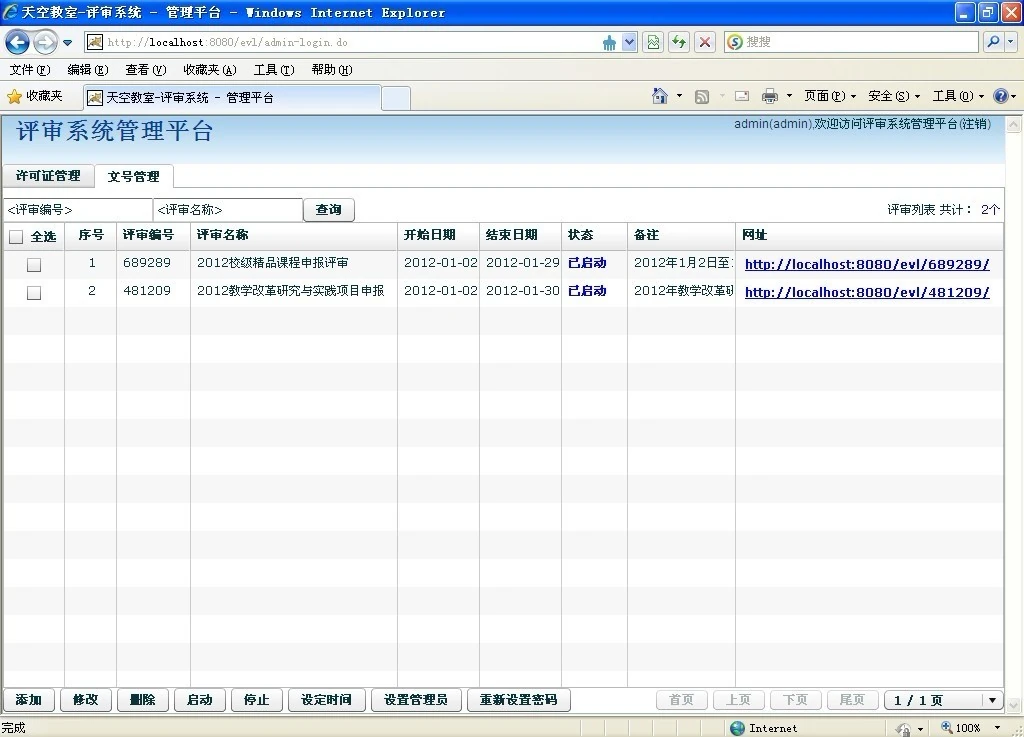The width and height of the screenshot is (1024, 737).
Task: Open the 查看(V) menu
Action: [x=146, y=70]
